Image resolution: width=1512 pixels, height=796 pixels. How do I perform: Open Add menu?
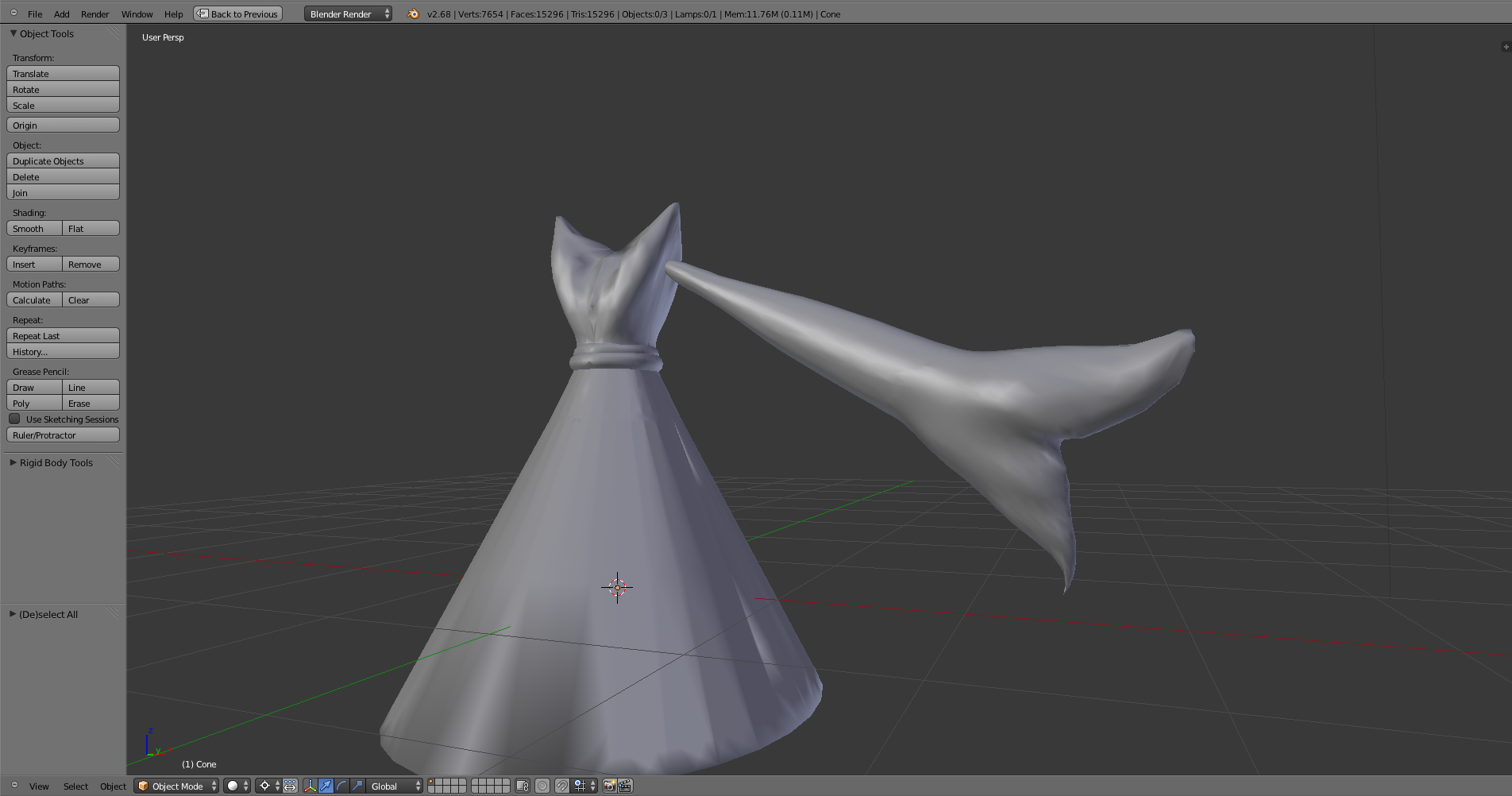point(61,14)
